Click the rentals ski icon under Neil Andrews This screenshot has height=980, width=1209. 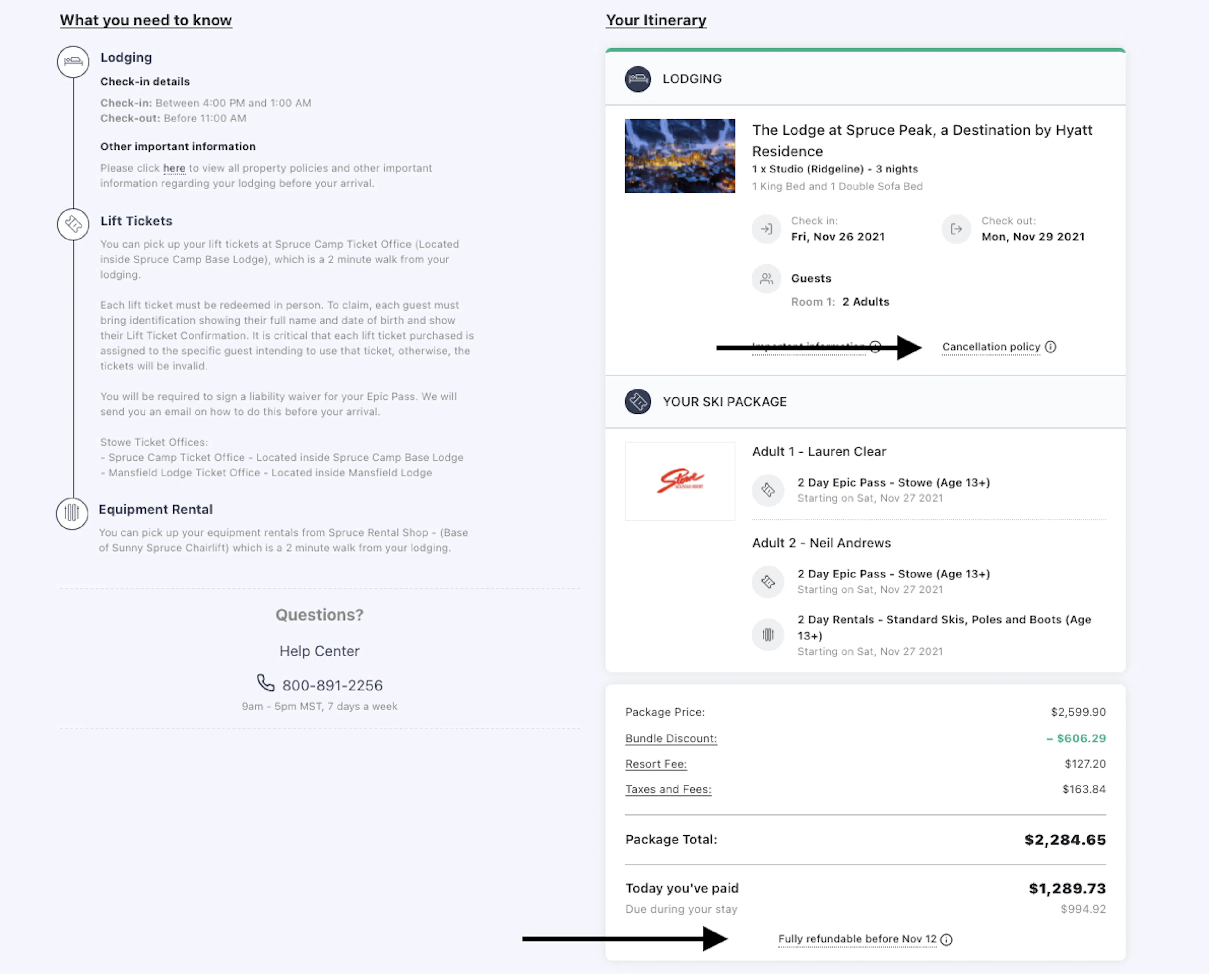768,634
